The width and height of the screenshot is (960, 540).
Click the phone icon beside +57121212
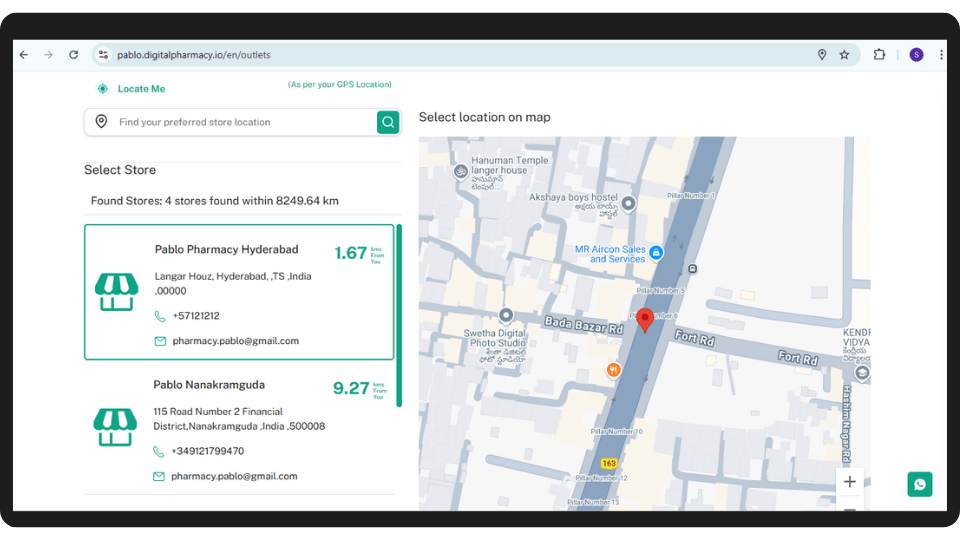click(x=160, y=316)
